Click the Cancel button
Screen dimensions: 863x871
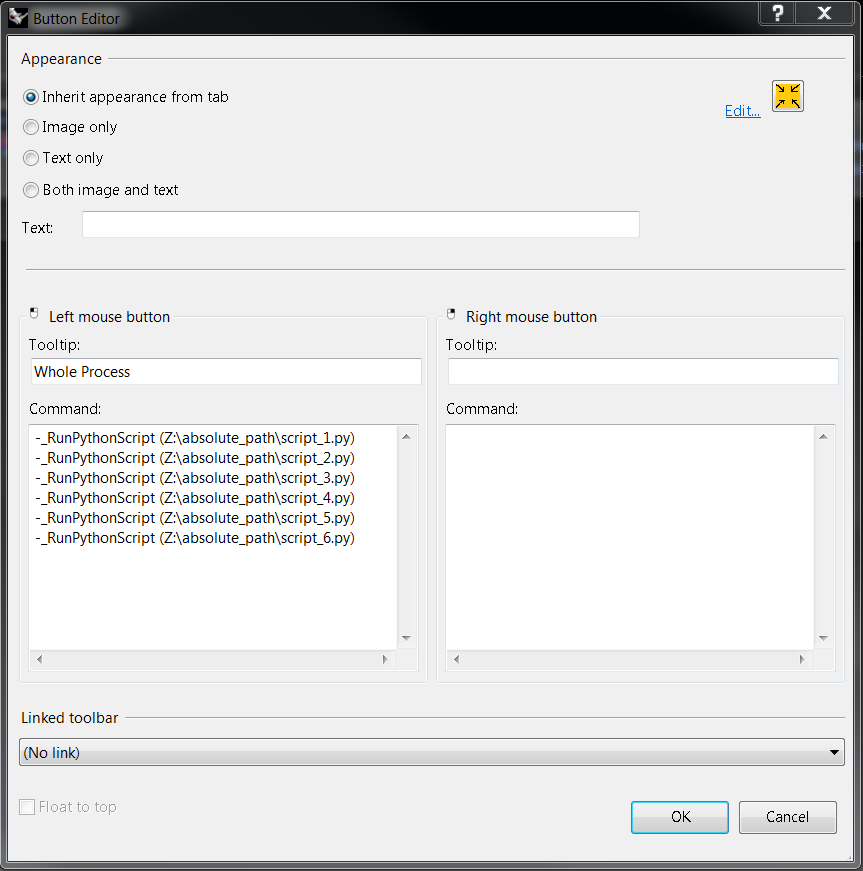[x=787, y=817]
